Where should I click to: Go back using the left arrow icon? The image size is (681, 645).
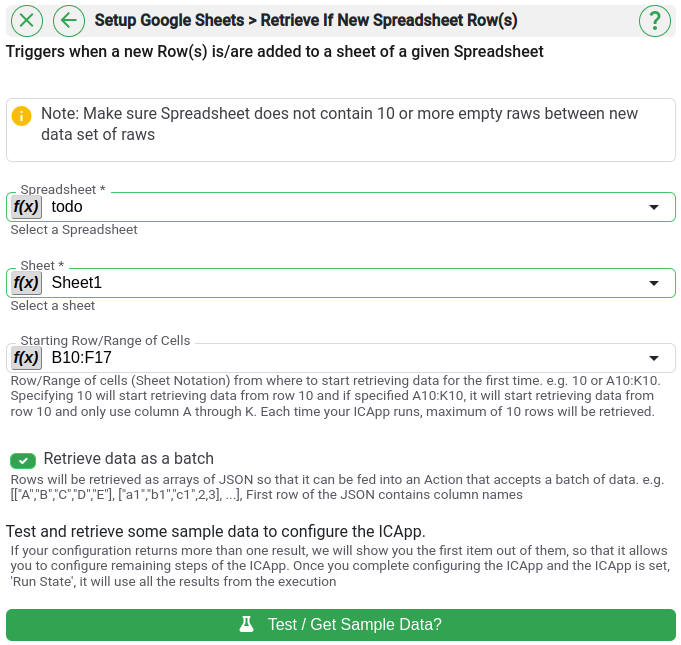tap(69, 20)
